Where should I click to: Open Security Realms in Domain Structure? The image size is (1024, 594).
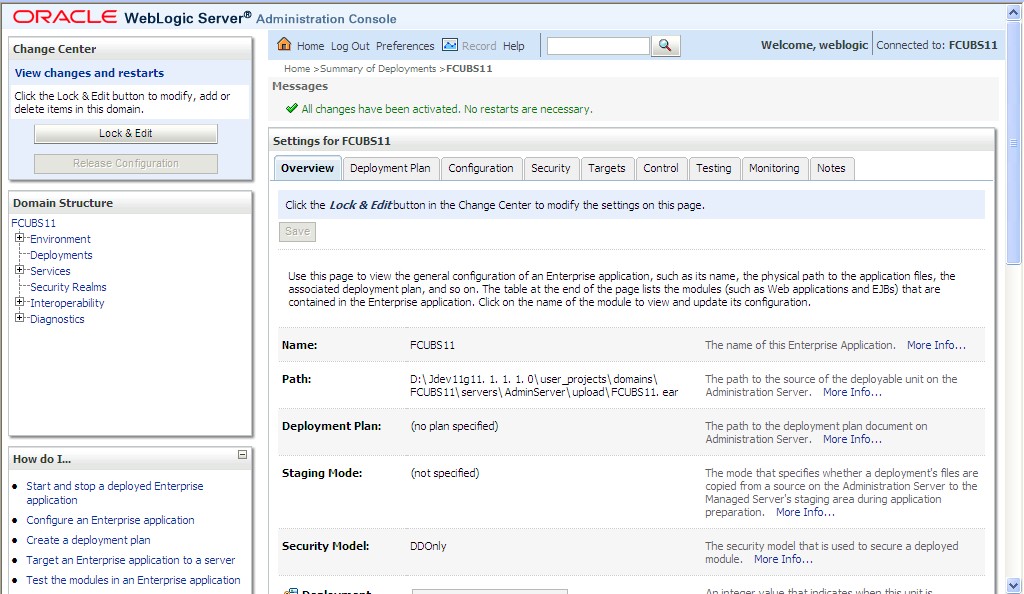(68, 287)
